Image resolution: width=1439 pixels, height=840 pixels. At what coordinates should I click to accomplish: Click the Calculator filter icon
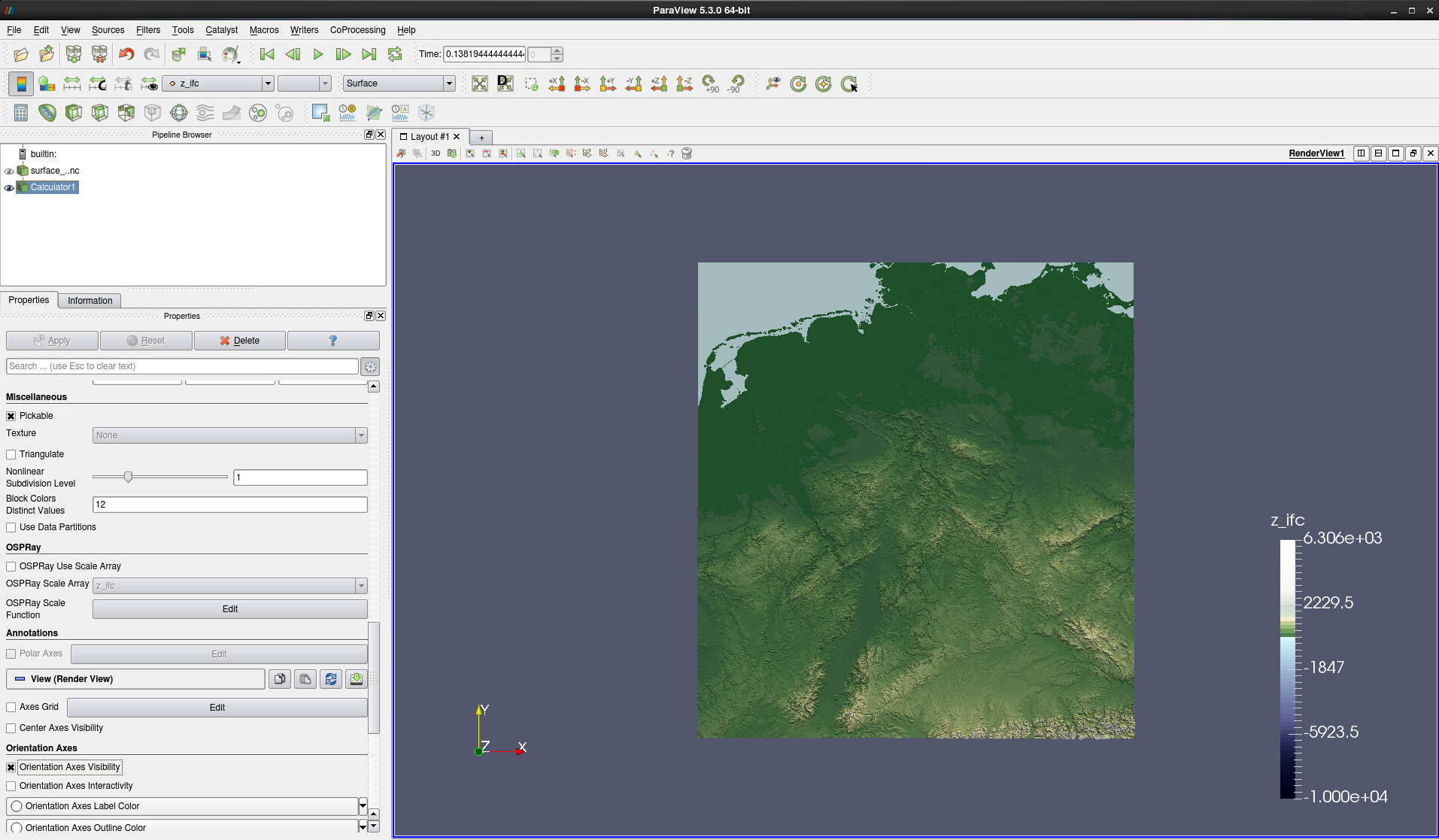pos(21,113)
